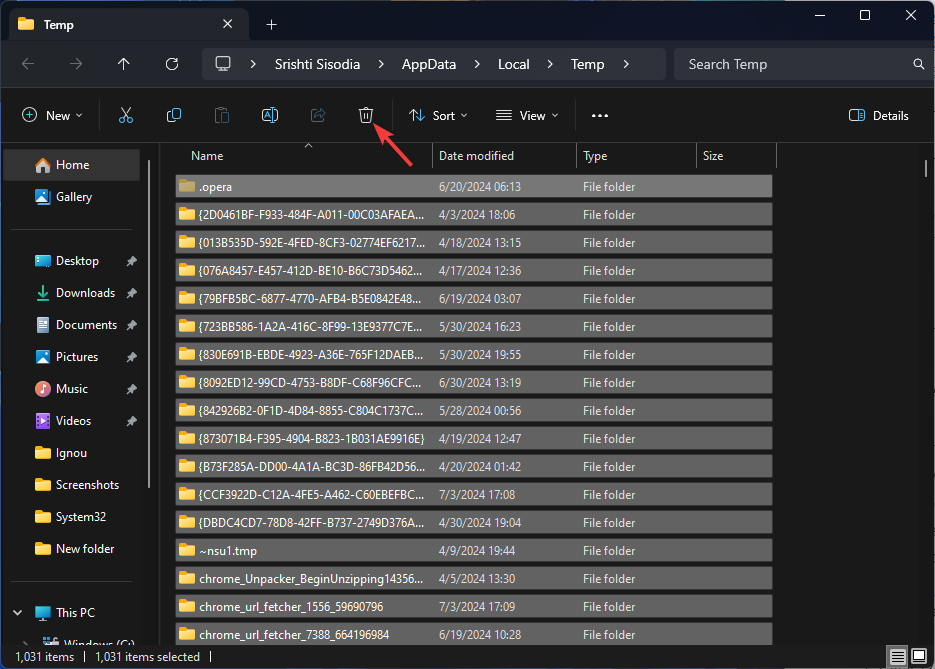Collapse the This PC tree node

pos(18,613)
